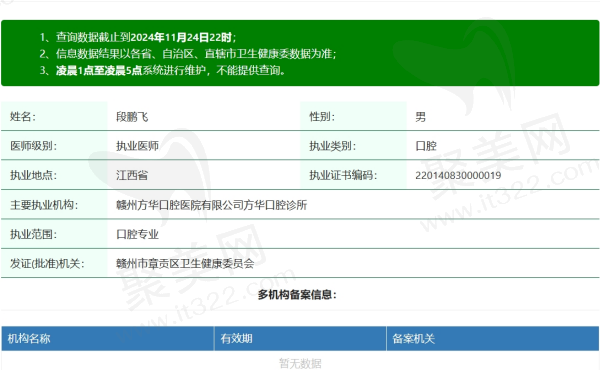Select certificate number 220140830000019

coord(458,175)
